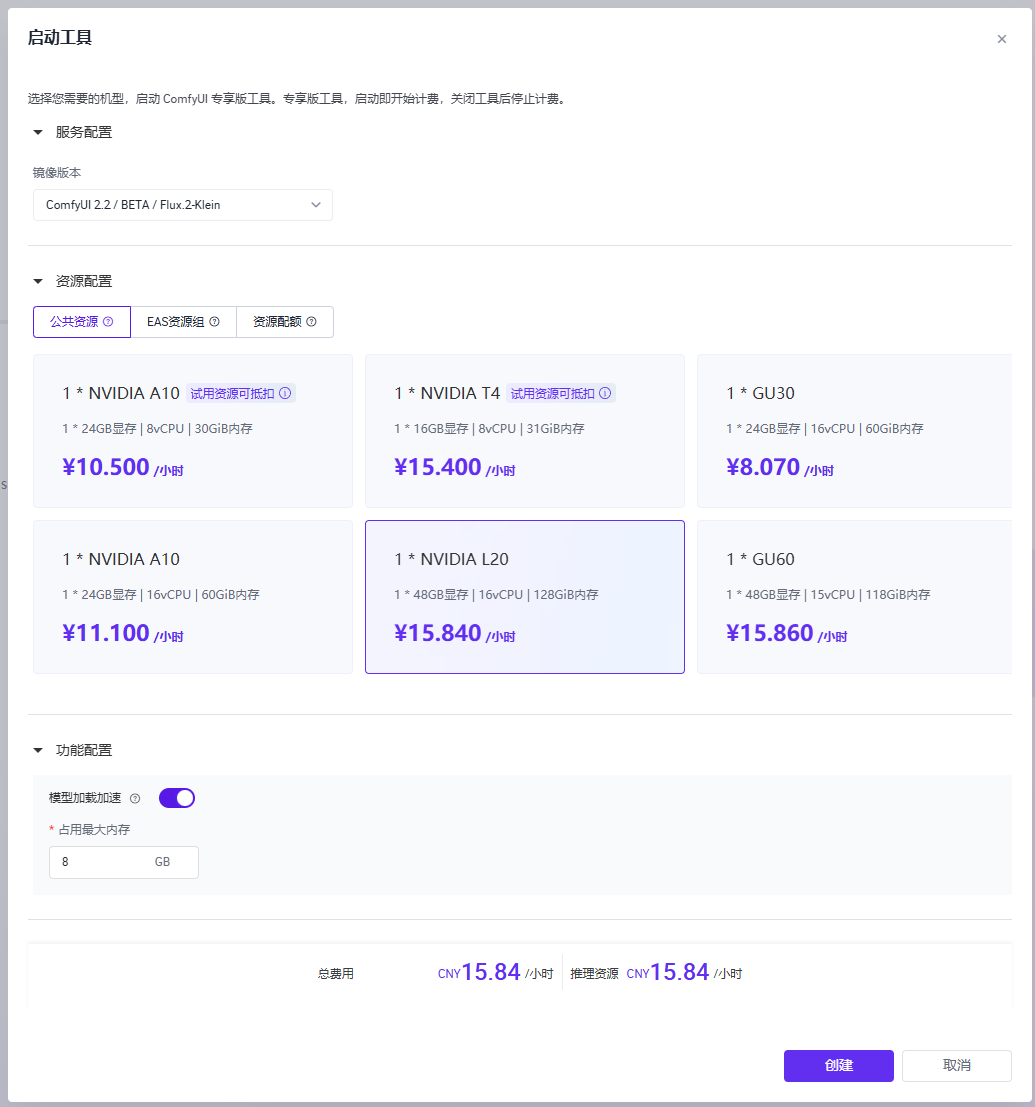Click help icon next to 公共资源

pos(108,322)
